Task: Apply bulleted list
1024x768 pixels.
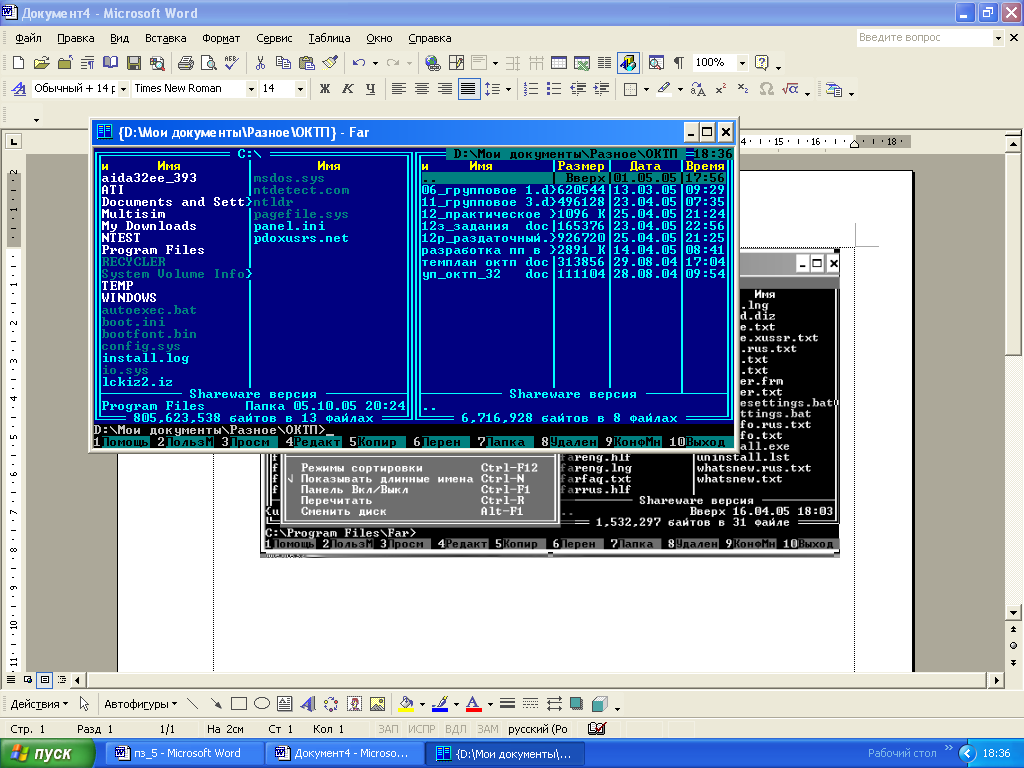Action: point(554,89)
